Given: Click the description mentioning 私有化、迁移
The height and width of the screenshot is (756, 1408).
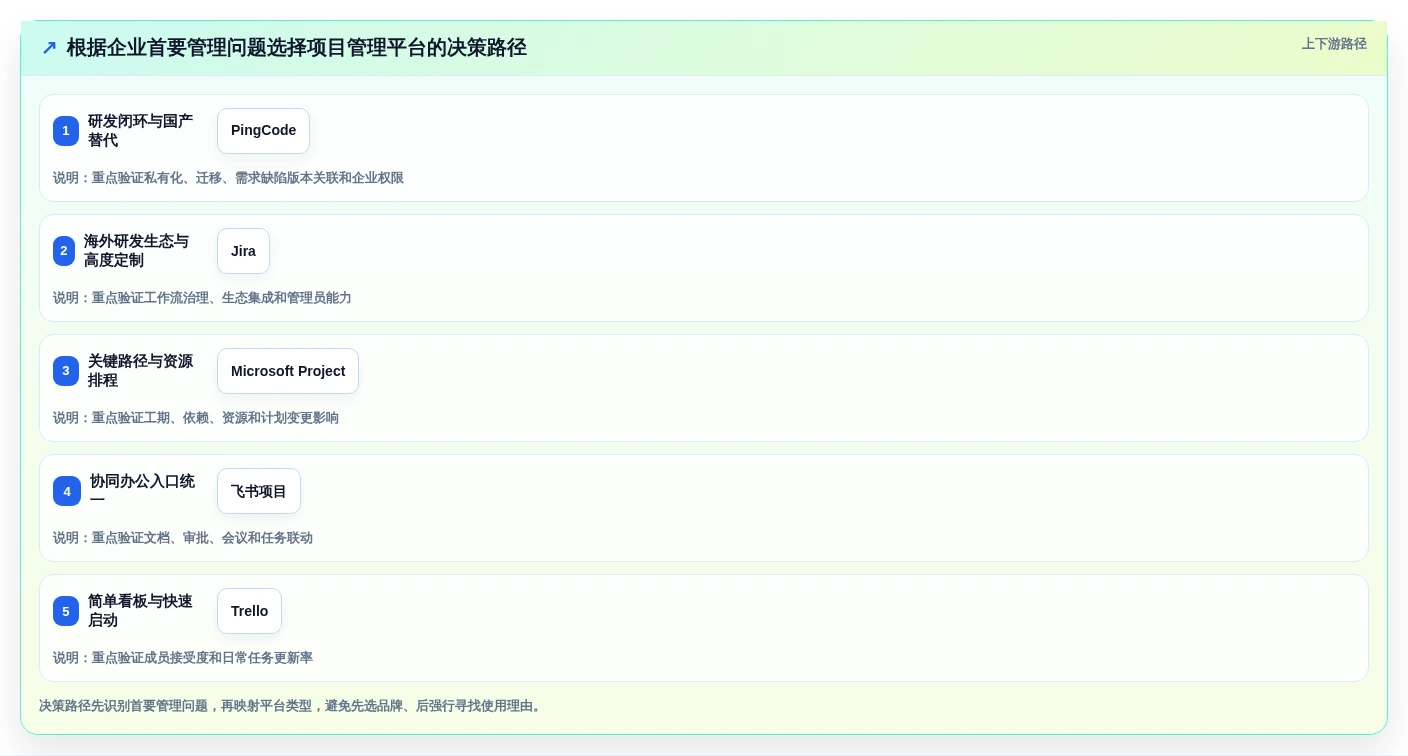Looking at the screenshot, I should [x=228, y=178].
